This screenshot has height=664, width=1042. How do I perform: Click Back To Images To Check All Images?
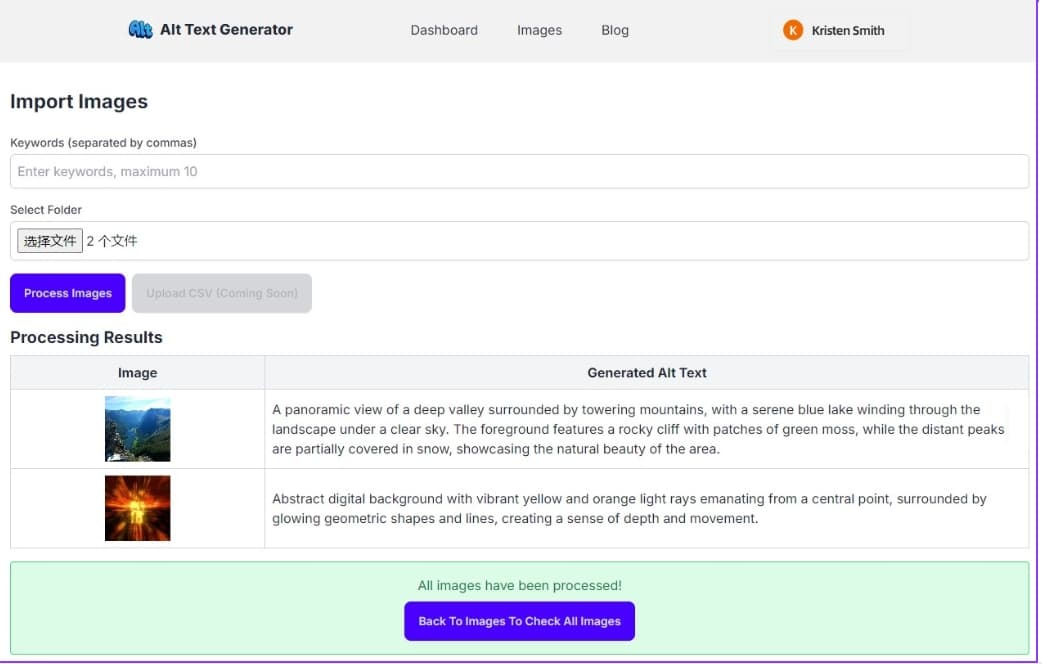[x=519, y=621]
